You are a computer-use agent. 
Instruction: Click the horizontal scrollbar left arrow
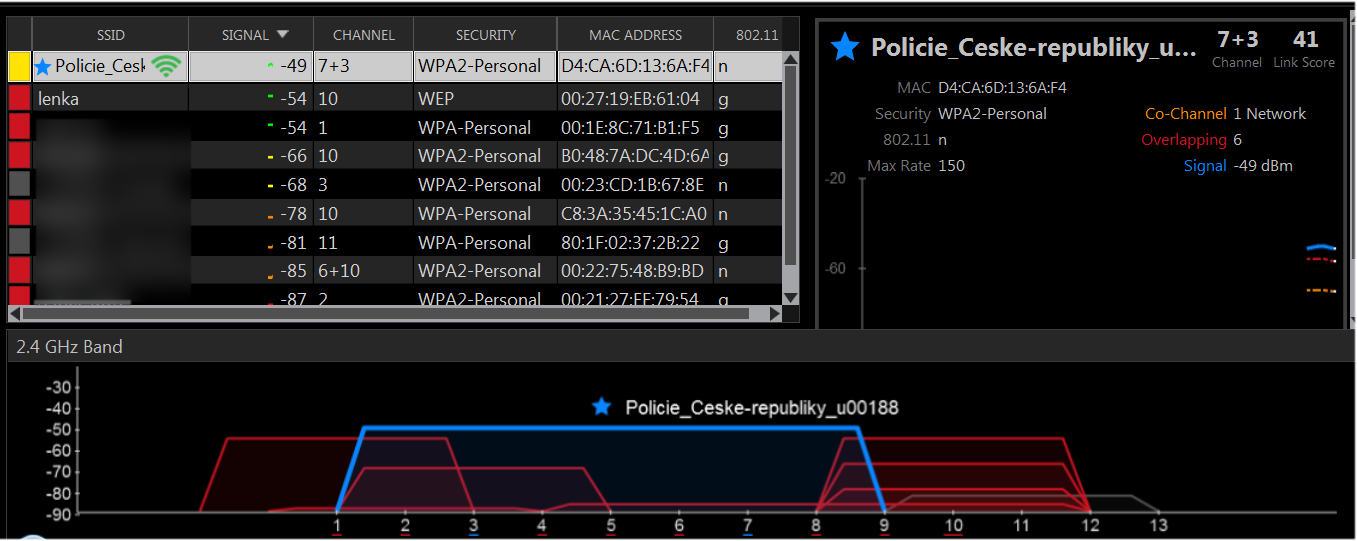coord(17,314)
